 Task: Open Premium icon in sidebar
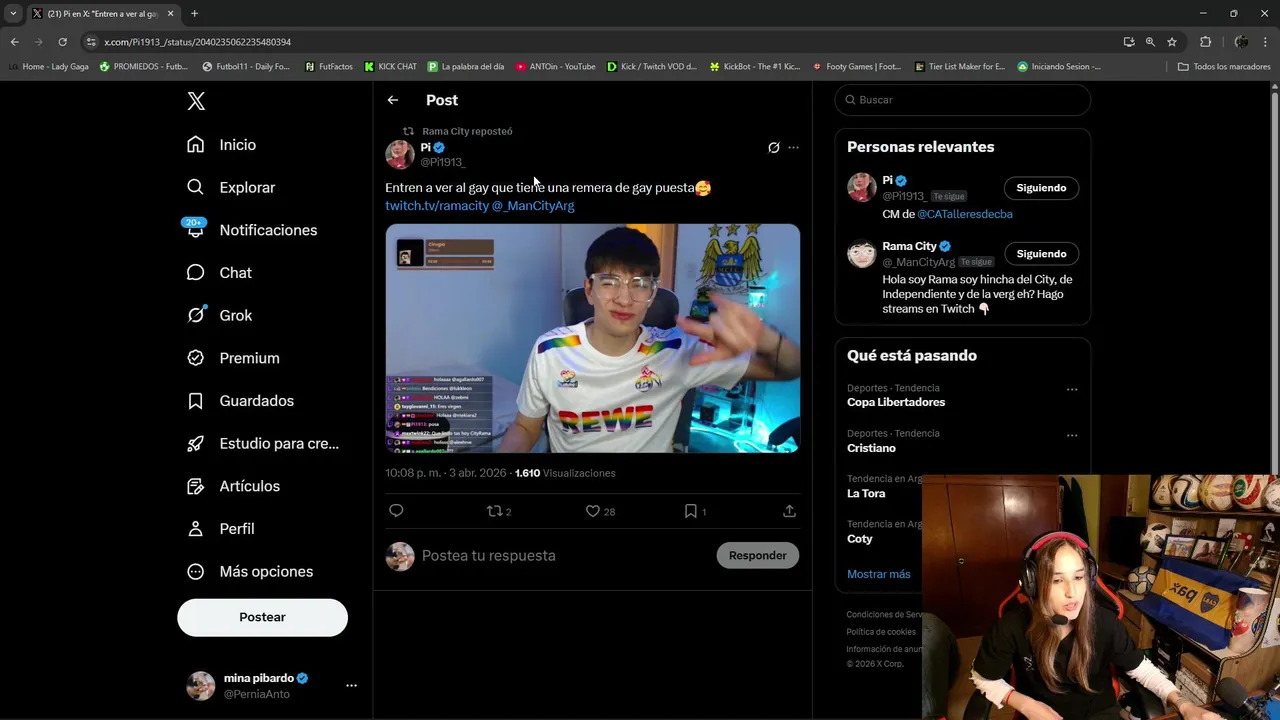196,358
